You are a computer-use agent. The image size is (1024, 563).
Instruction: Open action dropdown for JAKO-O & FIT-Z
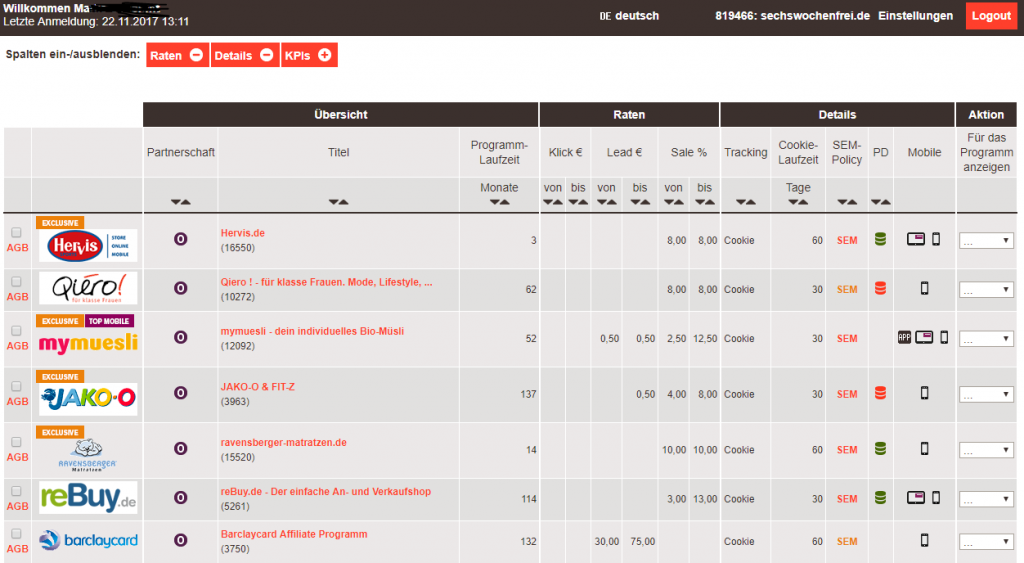(x=986, y=394)
